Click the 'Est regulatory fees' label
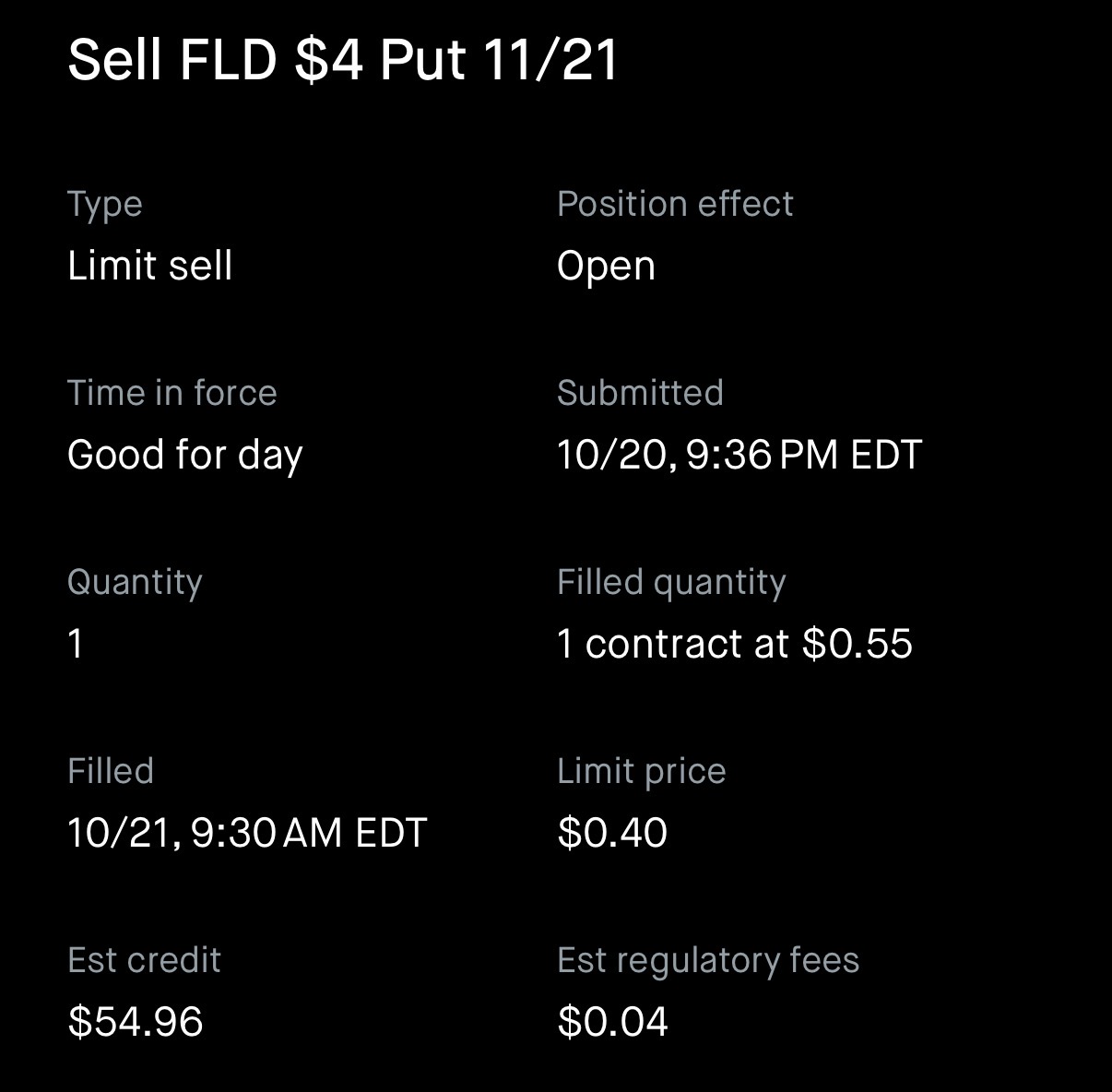Image resolution: width=1112 pixels, height=1092 pixels. tap(708, 960)
